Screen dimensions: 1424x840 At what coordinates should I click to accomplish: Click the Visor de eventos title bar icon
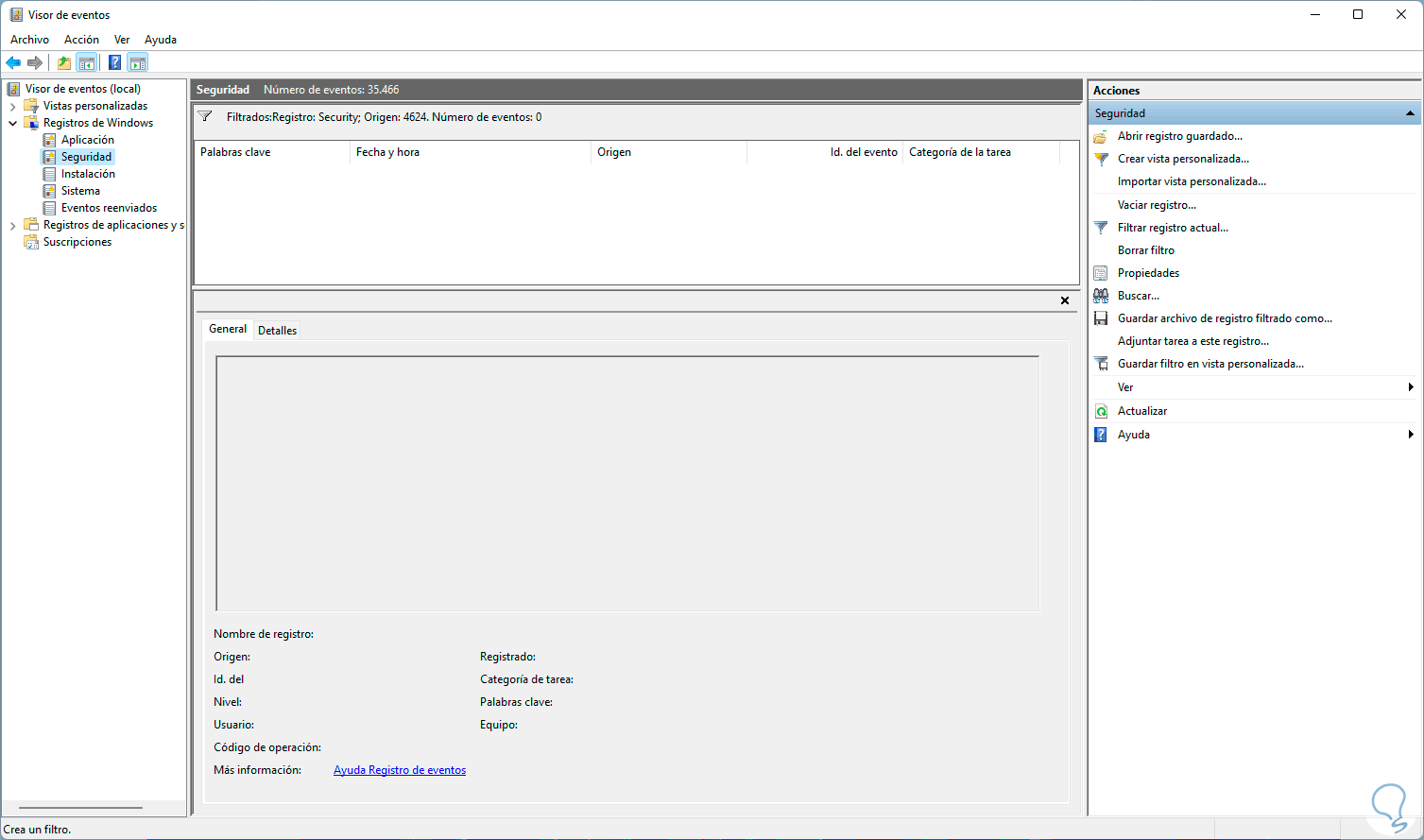pos(16,15)
